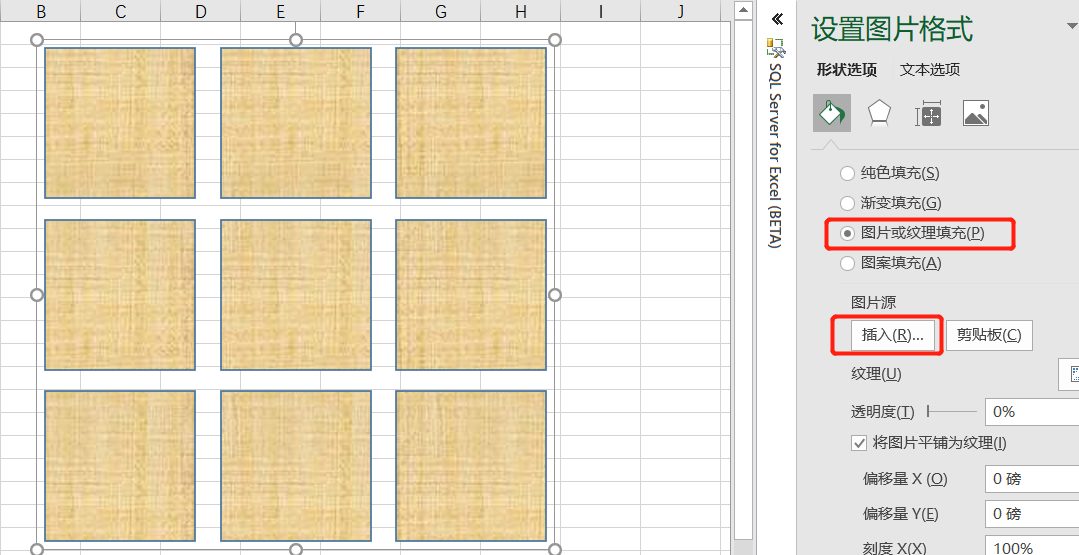
Task: Click the 图片源 label
Action: tap(873, 302)
